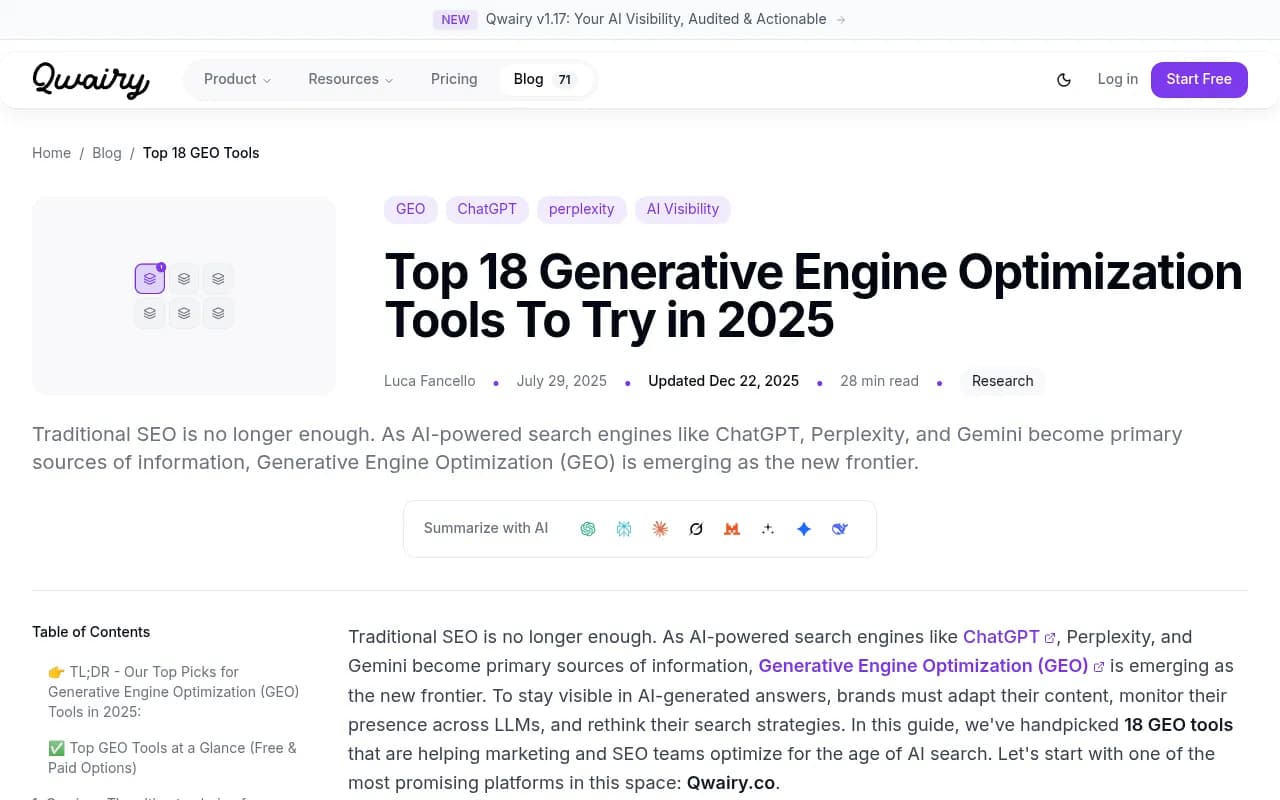The width and height of the screenshot is (1280, 800).
Task: Click Top 18 GEO Tools breadcrumb
Action: (201, 153)
